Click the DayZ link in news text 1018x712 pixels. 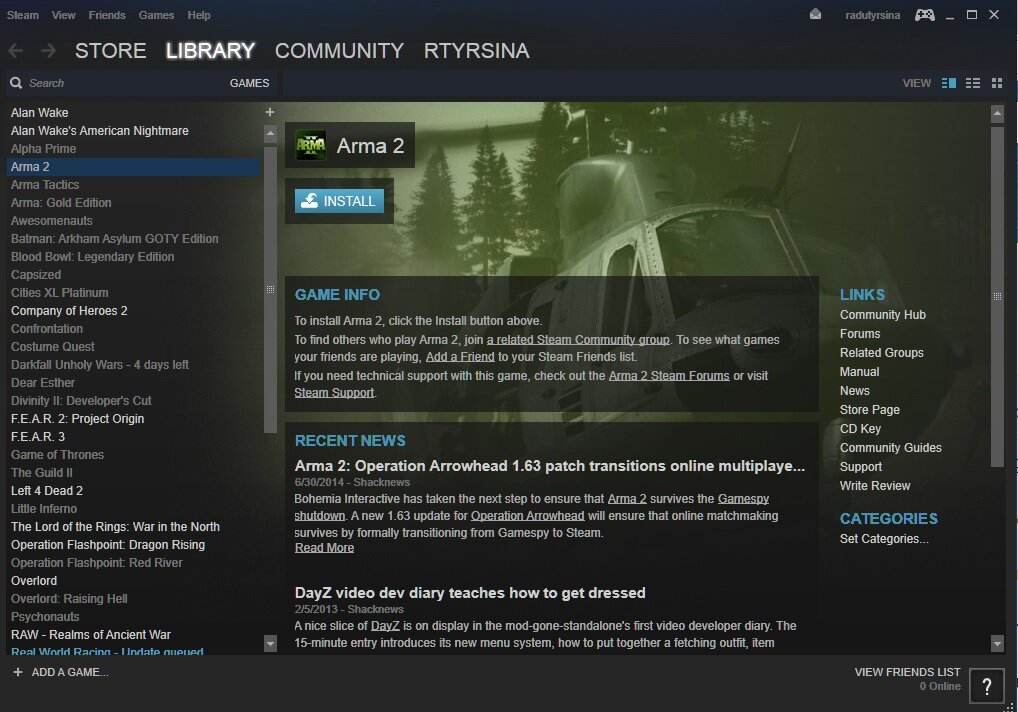(x=385, y=626)
